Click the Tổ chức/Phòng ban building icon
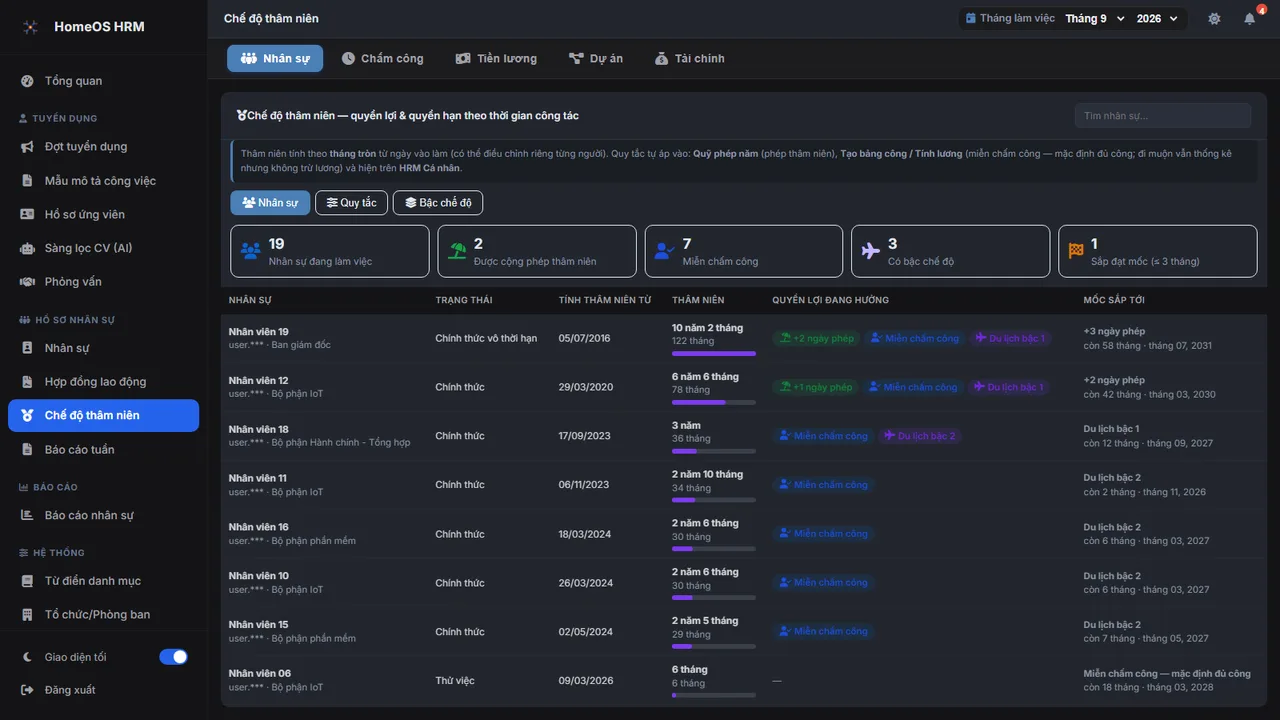This screenshot has height=720, width=1280. [27, 615]
